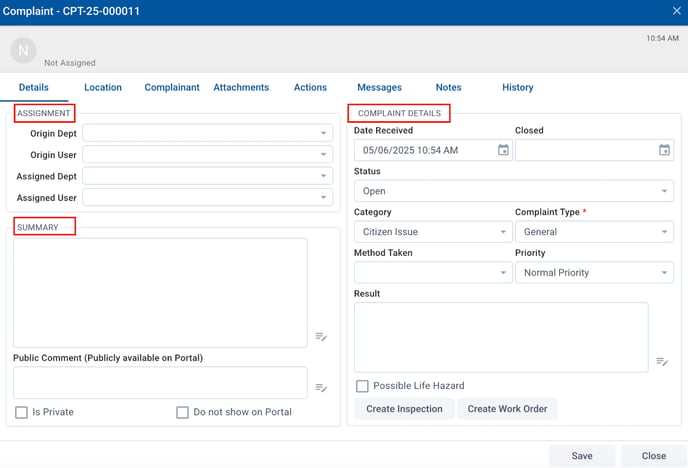Enable the Is Private checkbox
Screen dimensions: 688x468
coord(21,412)
